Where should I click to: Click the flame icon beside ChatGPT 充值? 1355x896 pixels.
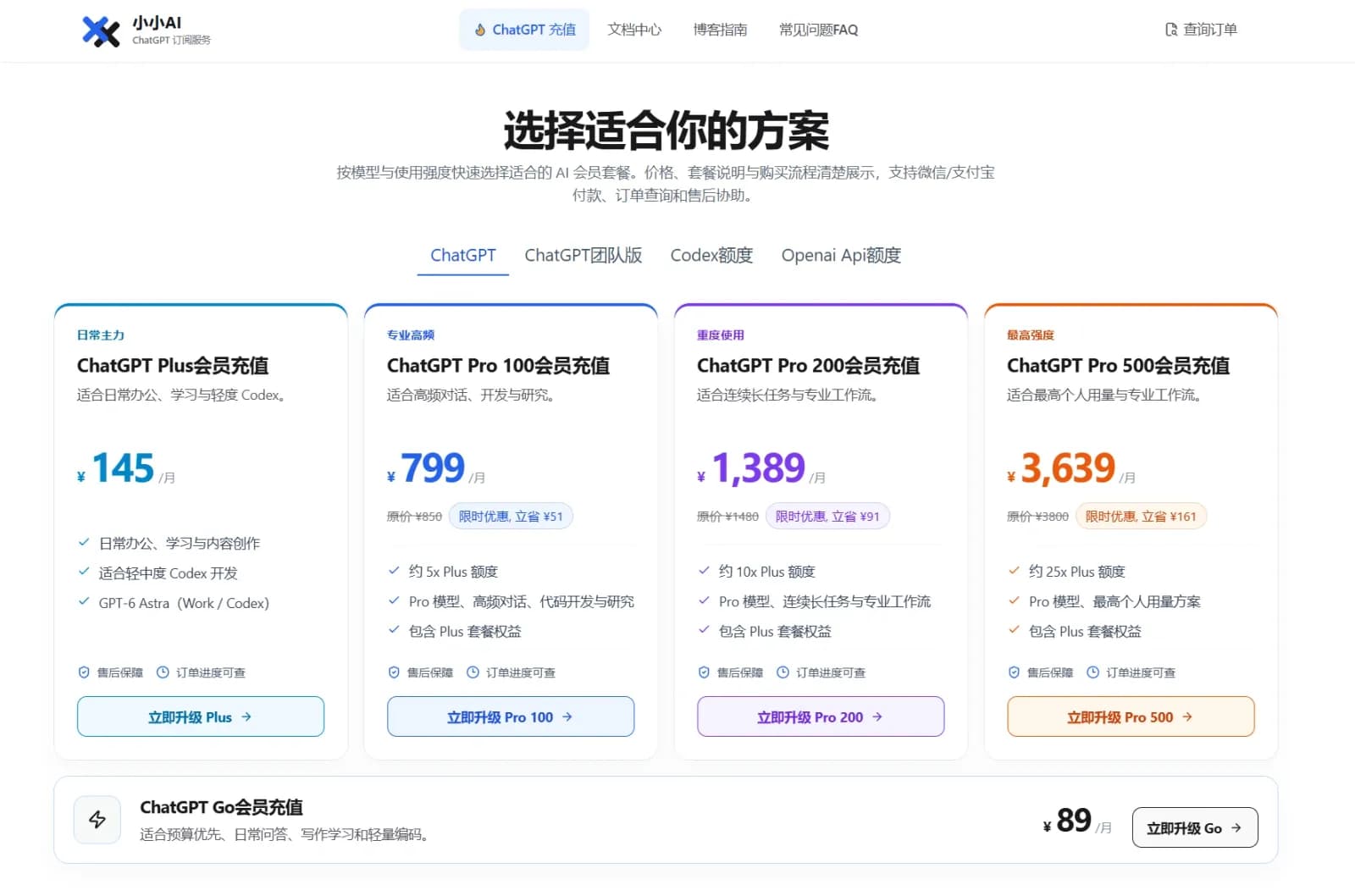(480, 30)
